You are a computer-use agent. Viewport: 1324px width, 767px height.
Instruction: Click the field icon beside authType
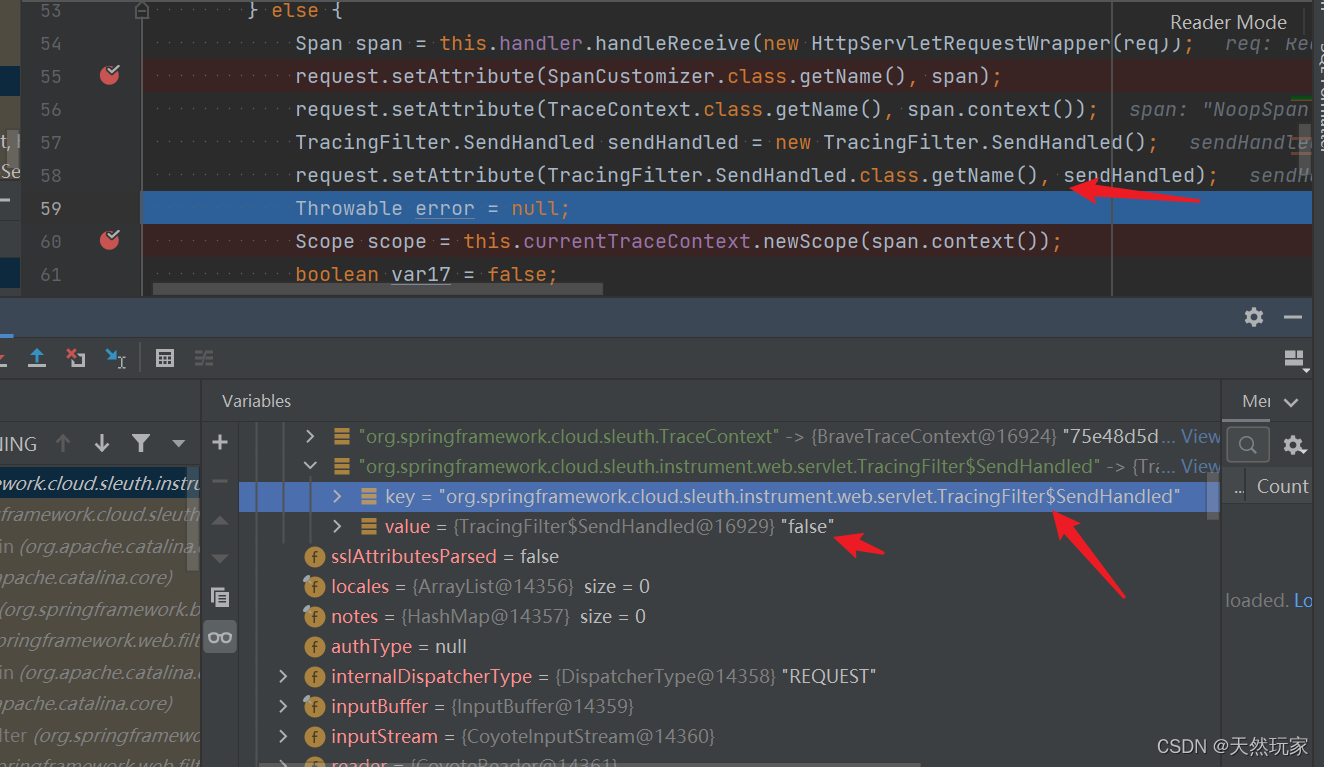[x=314, y=647]
